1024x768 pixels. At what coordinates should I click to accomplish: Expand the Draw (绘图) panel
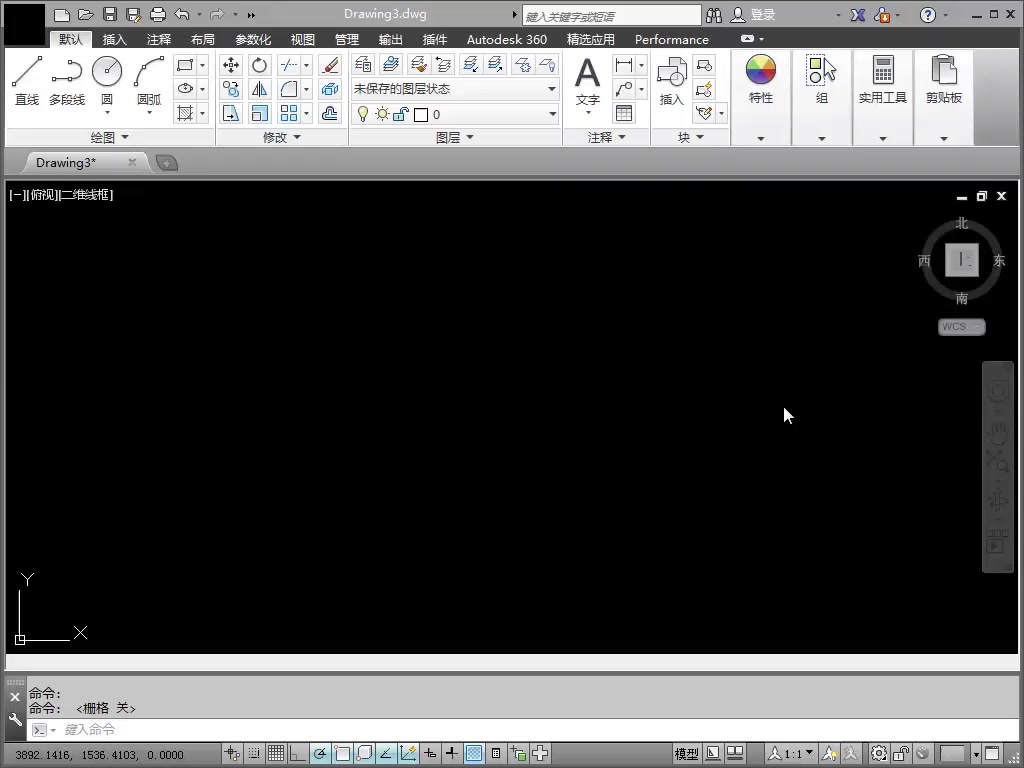click(x=109, y=137)
